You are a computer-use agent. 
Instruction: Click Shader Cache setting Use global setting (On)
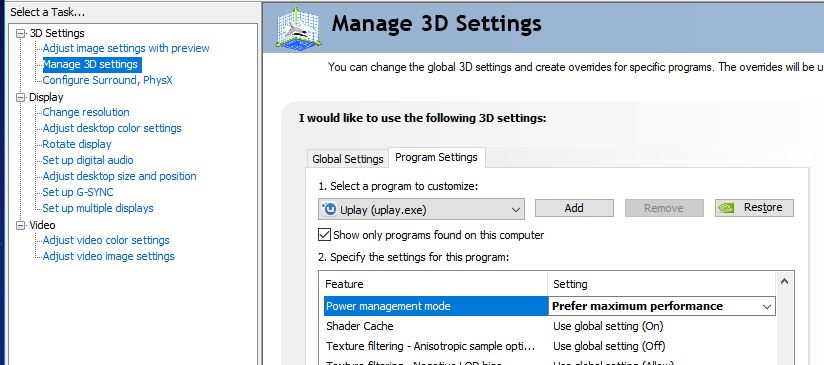(608, 326)
